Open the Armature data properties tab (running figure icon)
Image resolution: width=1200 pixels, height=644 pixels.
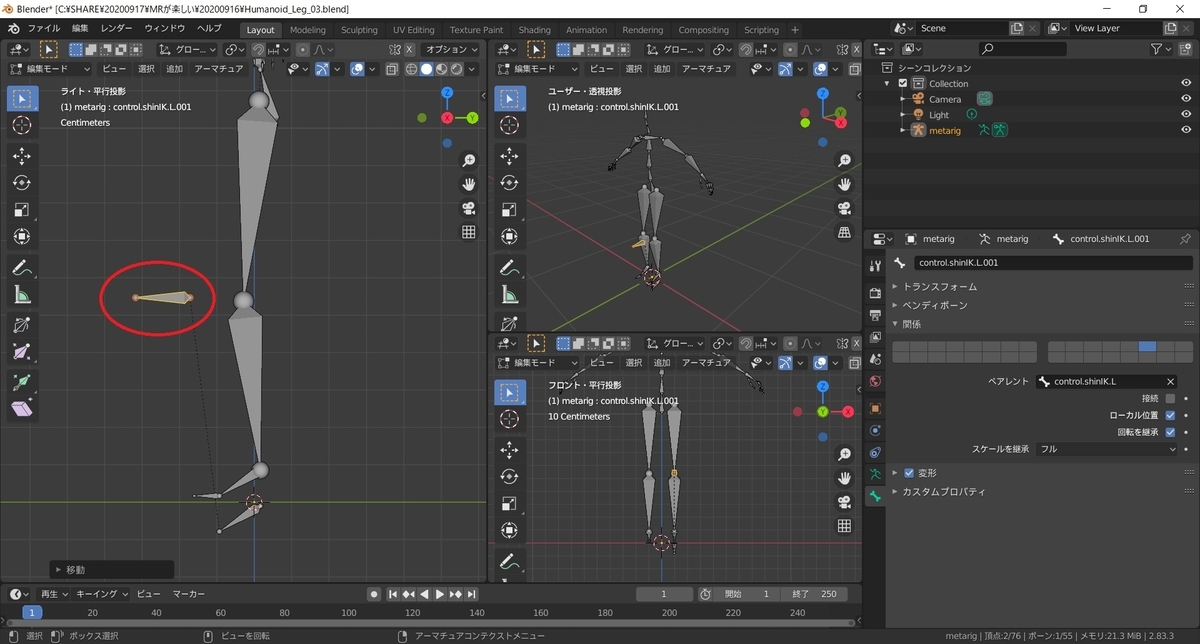pos(875,472)
